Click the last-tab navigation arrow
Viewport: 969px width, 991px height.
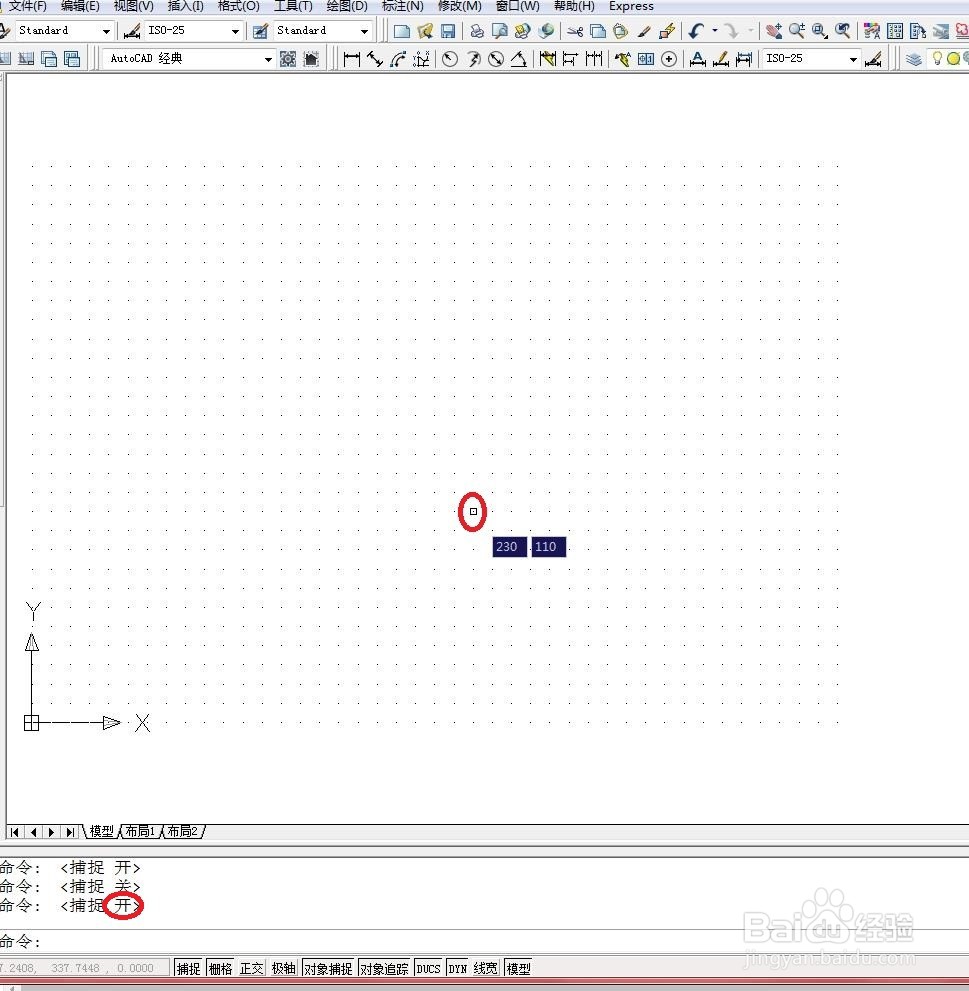(x=70, y=832)
